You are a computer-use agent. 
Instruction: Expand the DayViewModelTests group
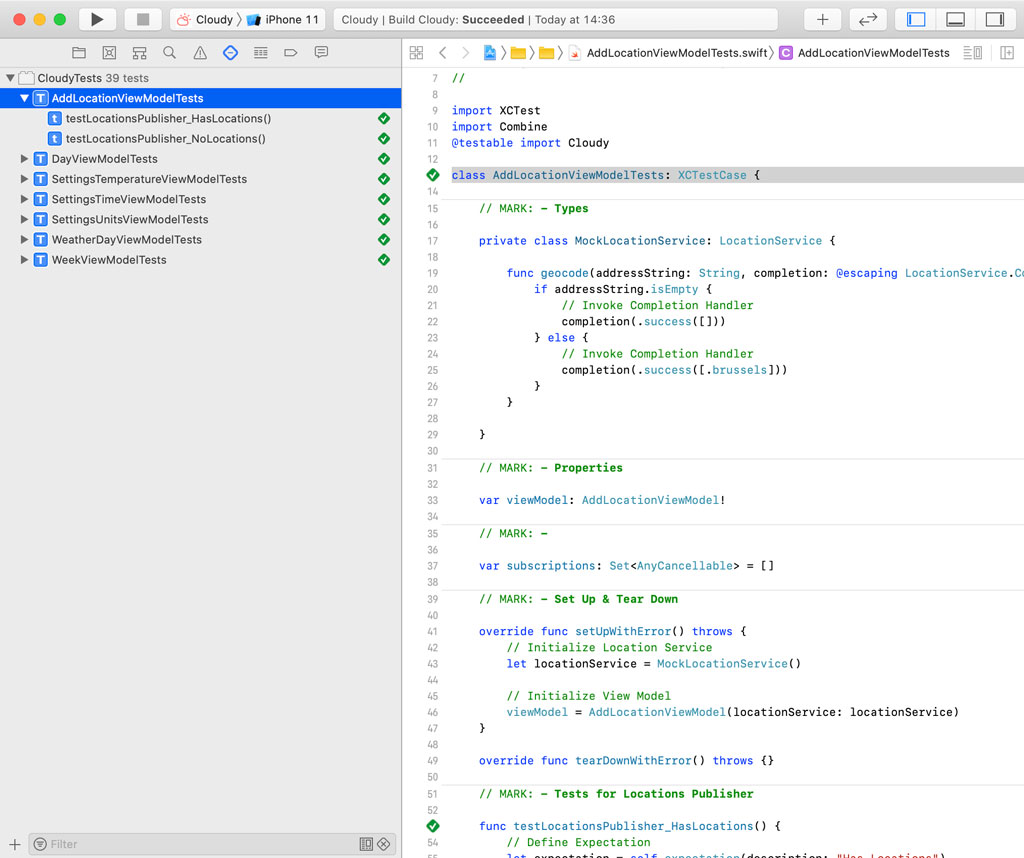click(23, 158)
